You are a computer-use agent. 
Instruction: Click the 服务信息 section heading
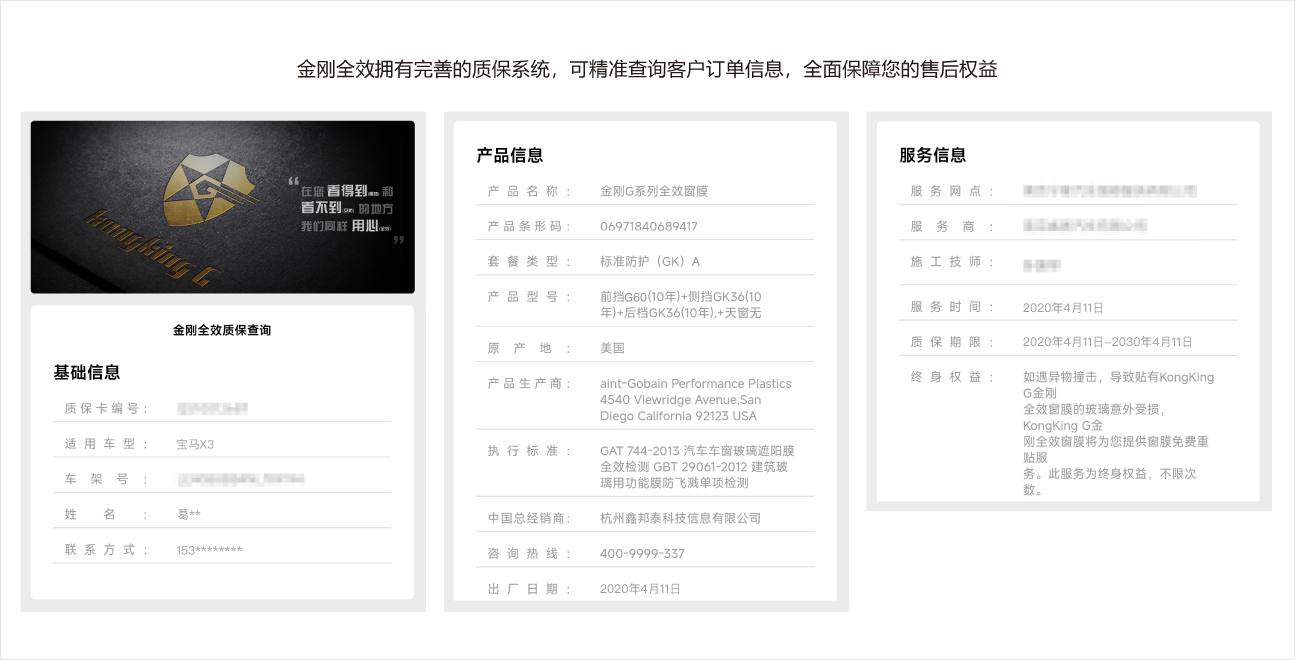(x=933, y=155)
